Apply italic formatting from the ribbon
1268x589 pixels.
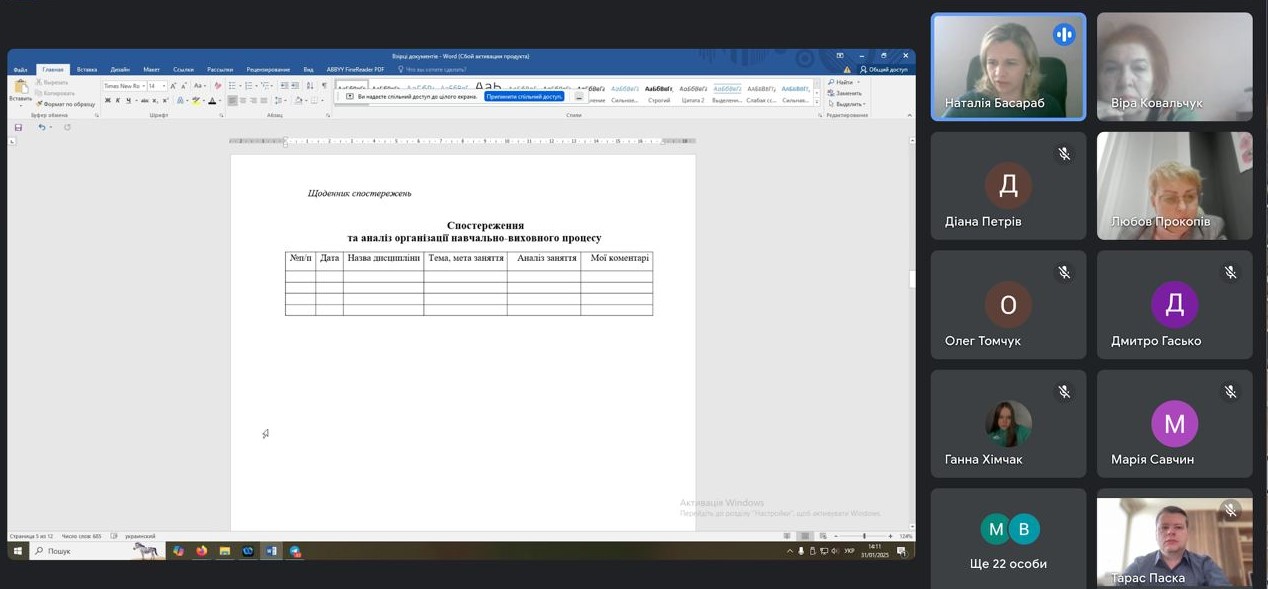118,100
